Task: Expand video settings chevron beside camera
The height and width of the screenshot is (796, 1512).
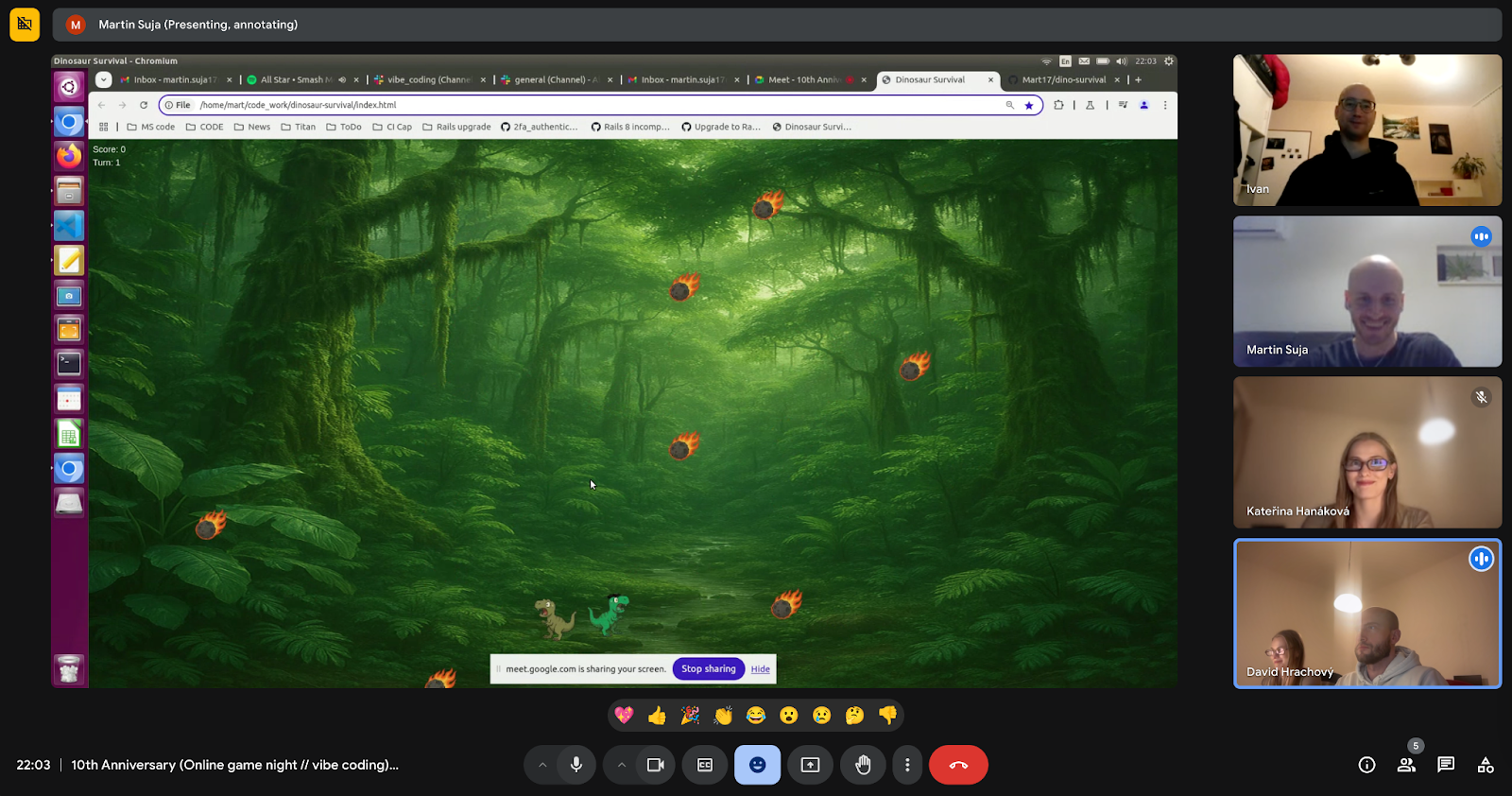Action: (621, 765)
